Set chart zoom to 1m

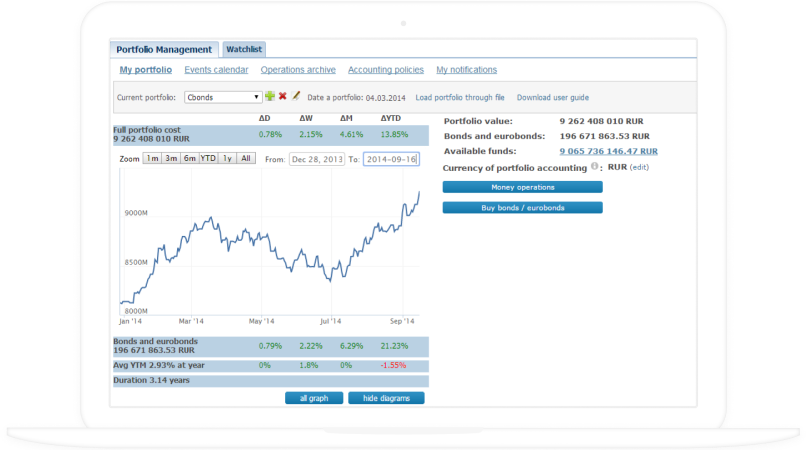tap(152, 158)
